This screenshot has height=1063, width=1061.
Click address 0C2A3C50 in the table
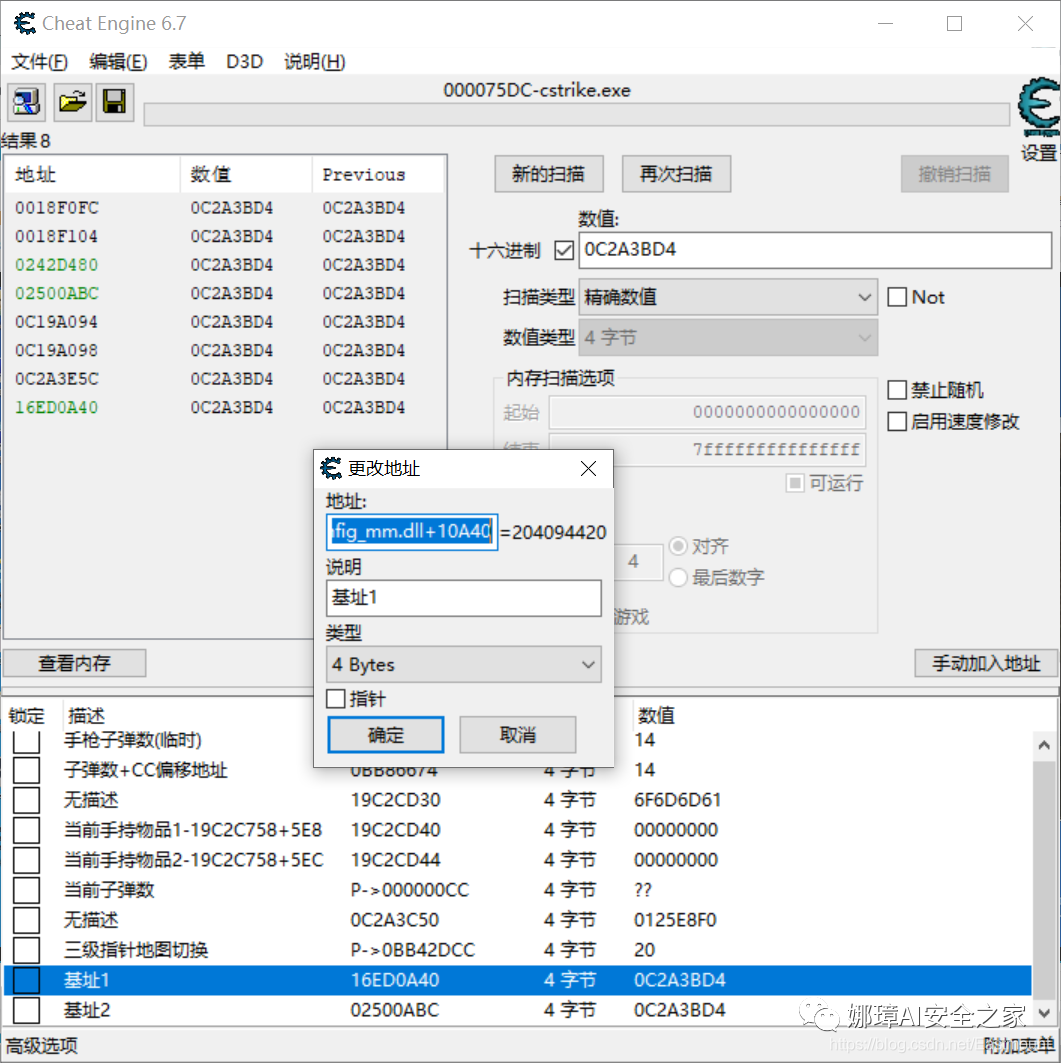pos(395,920)
